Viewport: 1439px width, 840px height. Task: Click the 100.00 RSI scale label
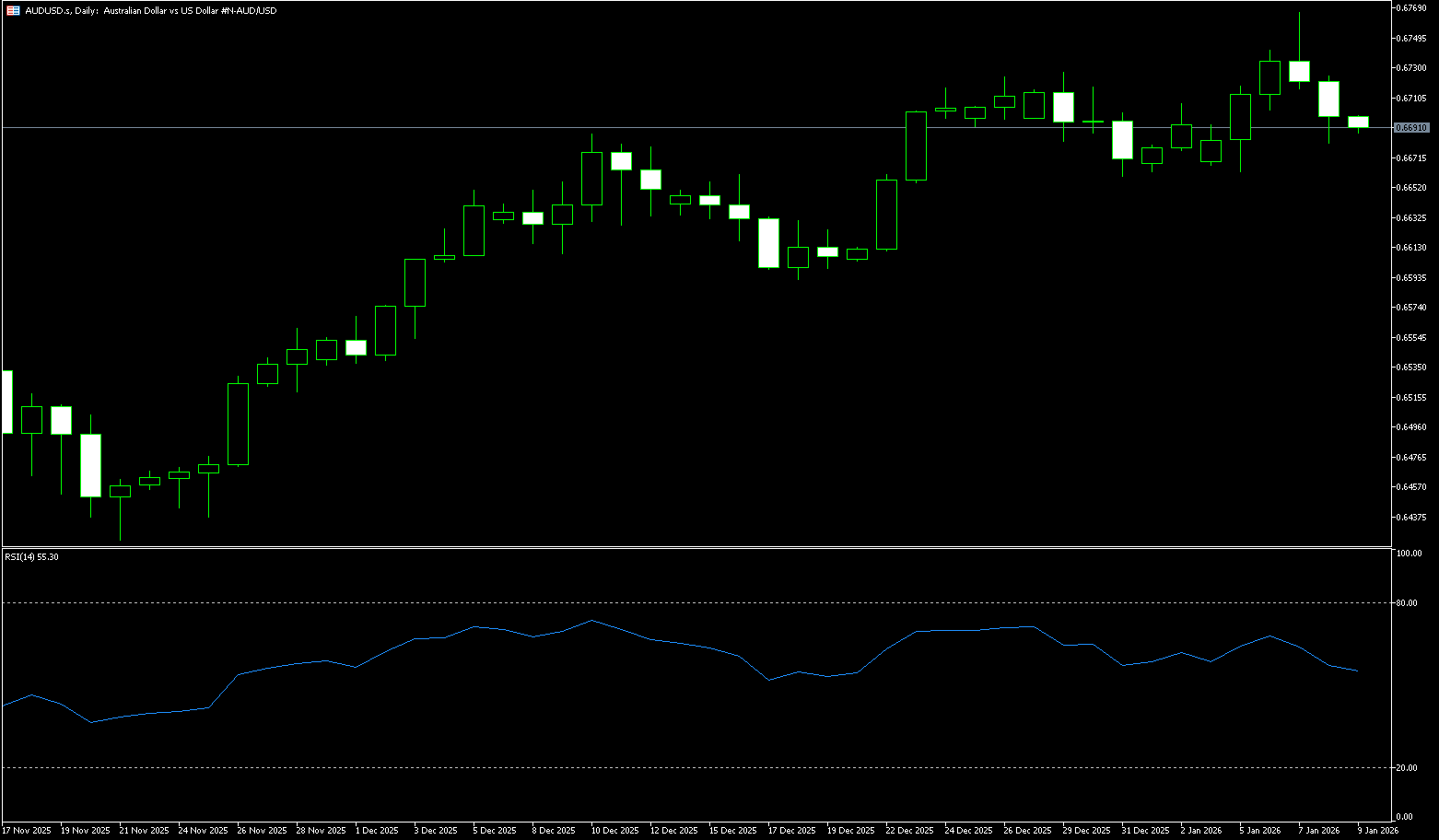pos(1410,554)
